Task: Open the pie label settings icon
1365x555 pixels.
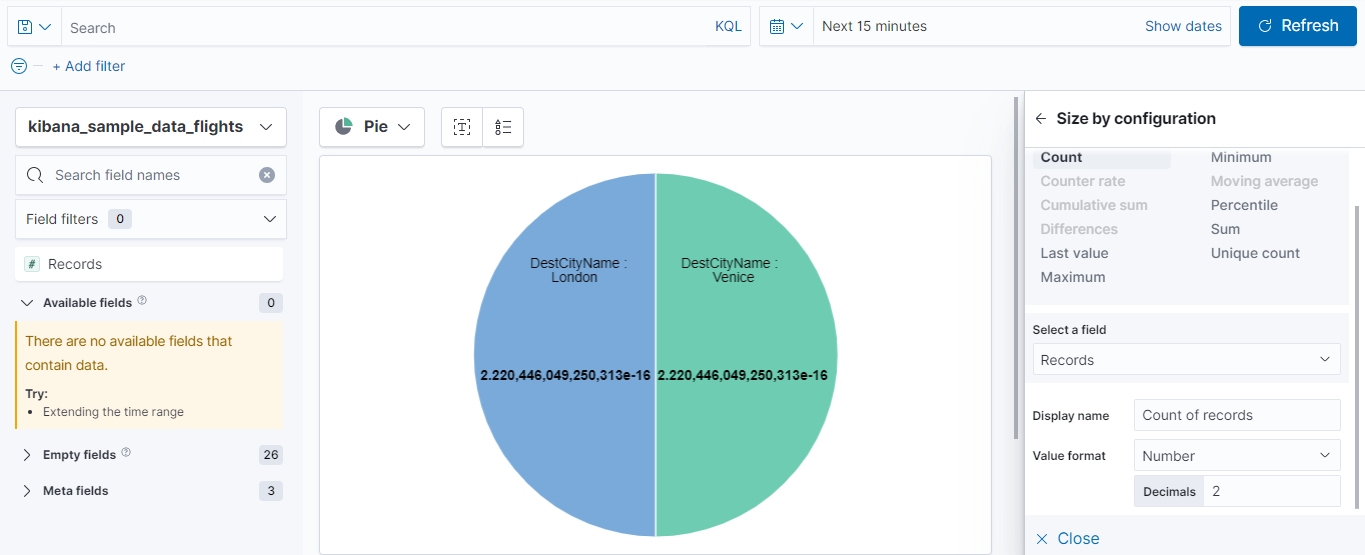Action: pyautogui.click(x=462, y=127)
